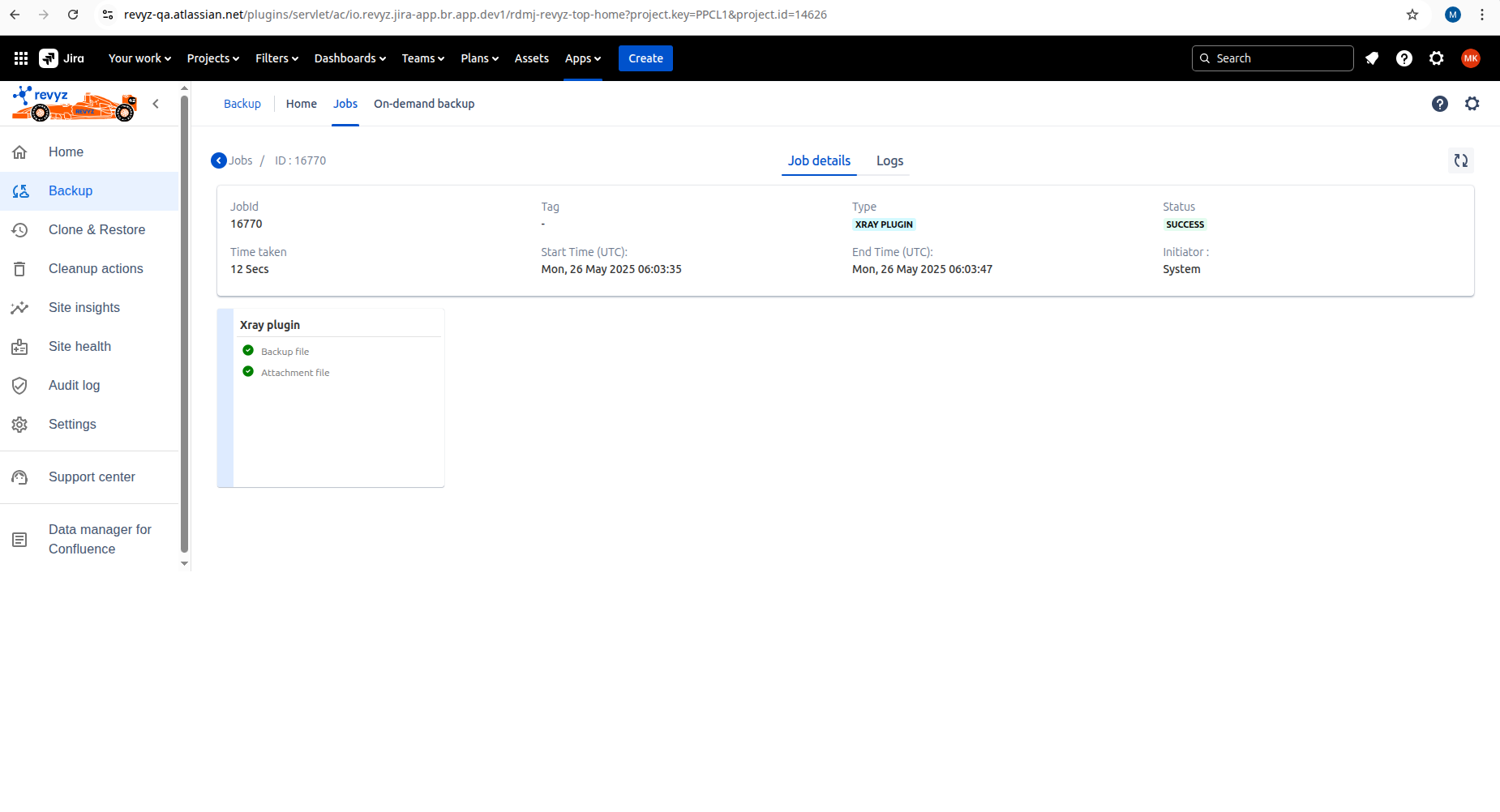Switch to the Logs tab
This screenshot has height=812, width=1500.
coord(889,160)
